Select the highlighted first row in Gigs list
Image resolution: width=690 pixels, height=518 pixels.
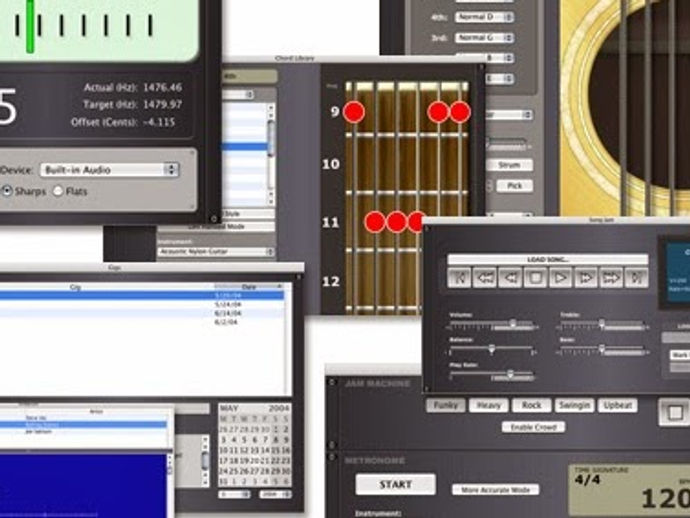point(142,296)
